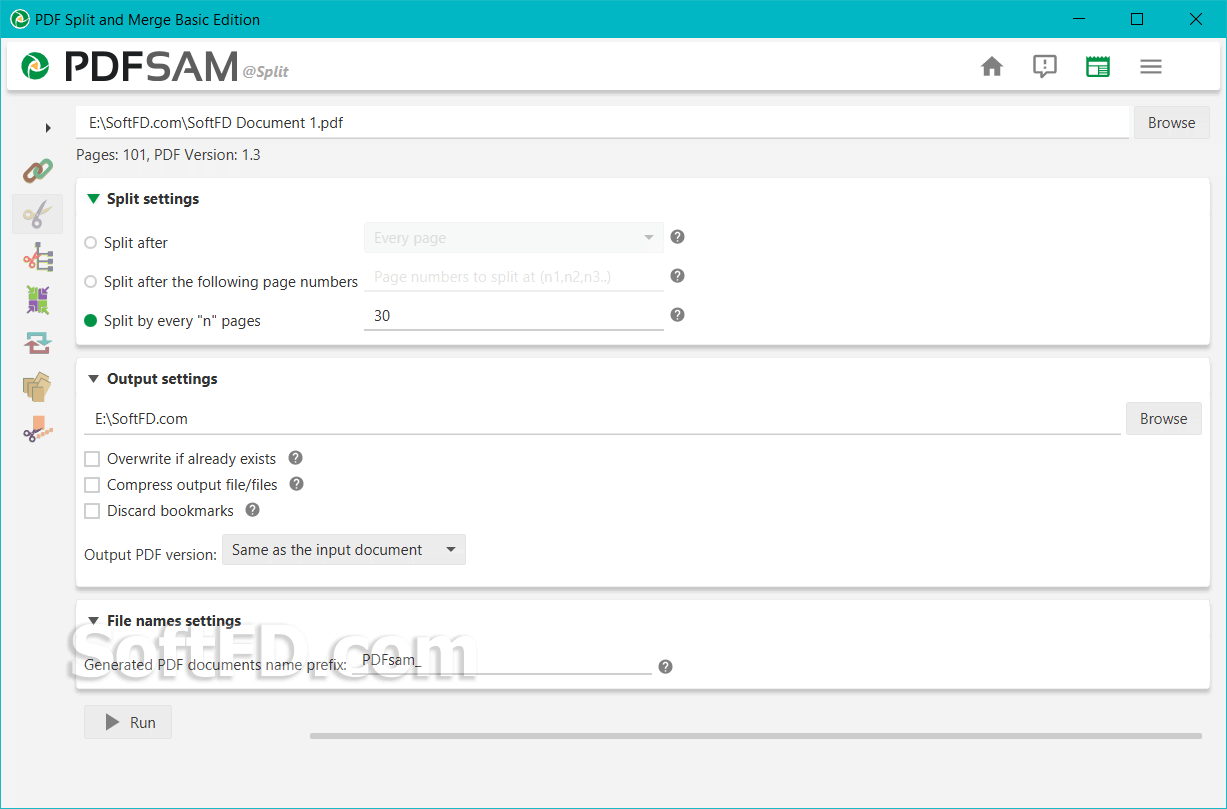Show help for Discard bookmarks
Screen dimensions: 1227x809
pos(253,510)
